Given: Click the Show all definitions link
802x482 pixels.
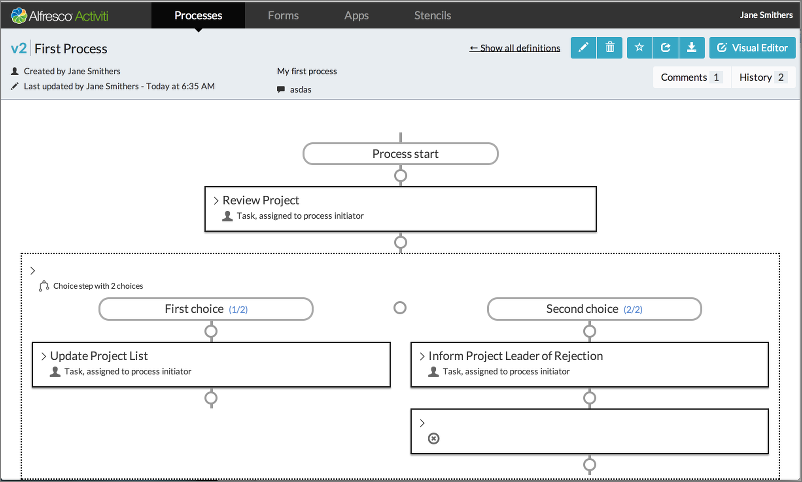Looking at the screenshot, I should (514, 48).
